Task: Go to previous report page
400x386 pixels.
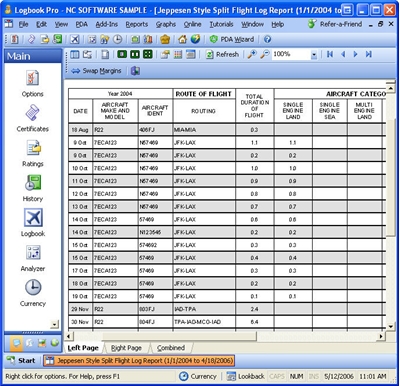Action: coord(343,54)
